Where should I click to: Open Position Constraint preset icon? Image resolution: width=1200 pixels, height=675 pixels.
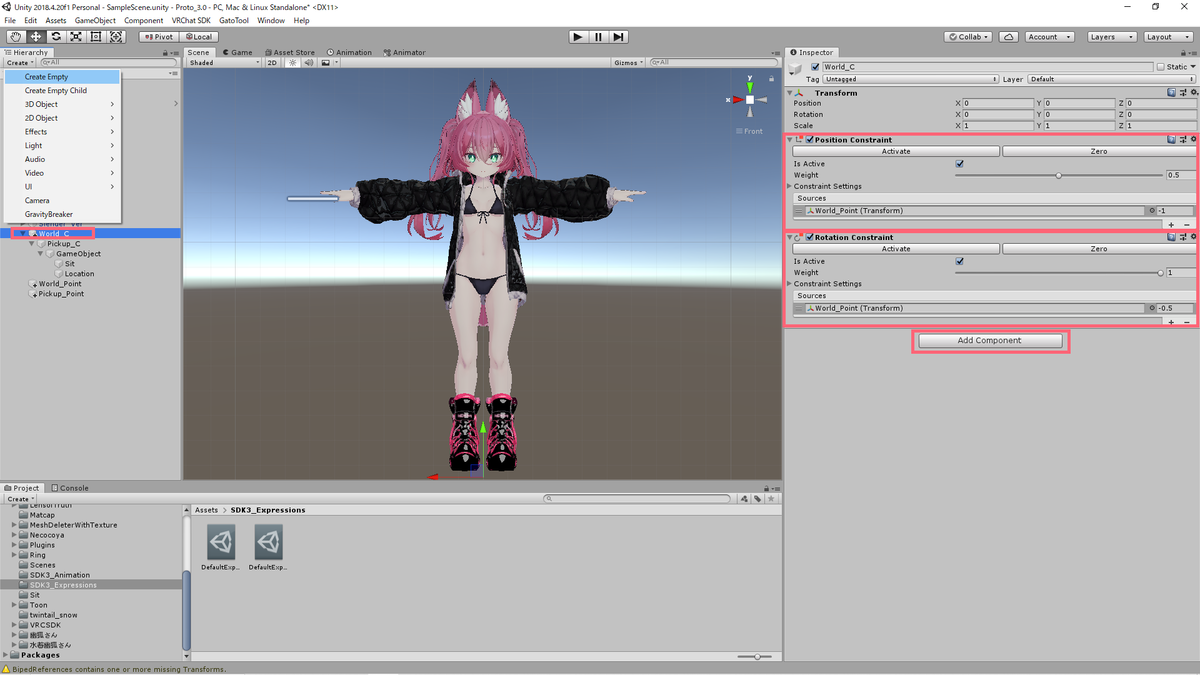pyautogui.click(x=1182, y=140)
